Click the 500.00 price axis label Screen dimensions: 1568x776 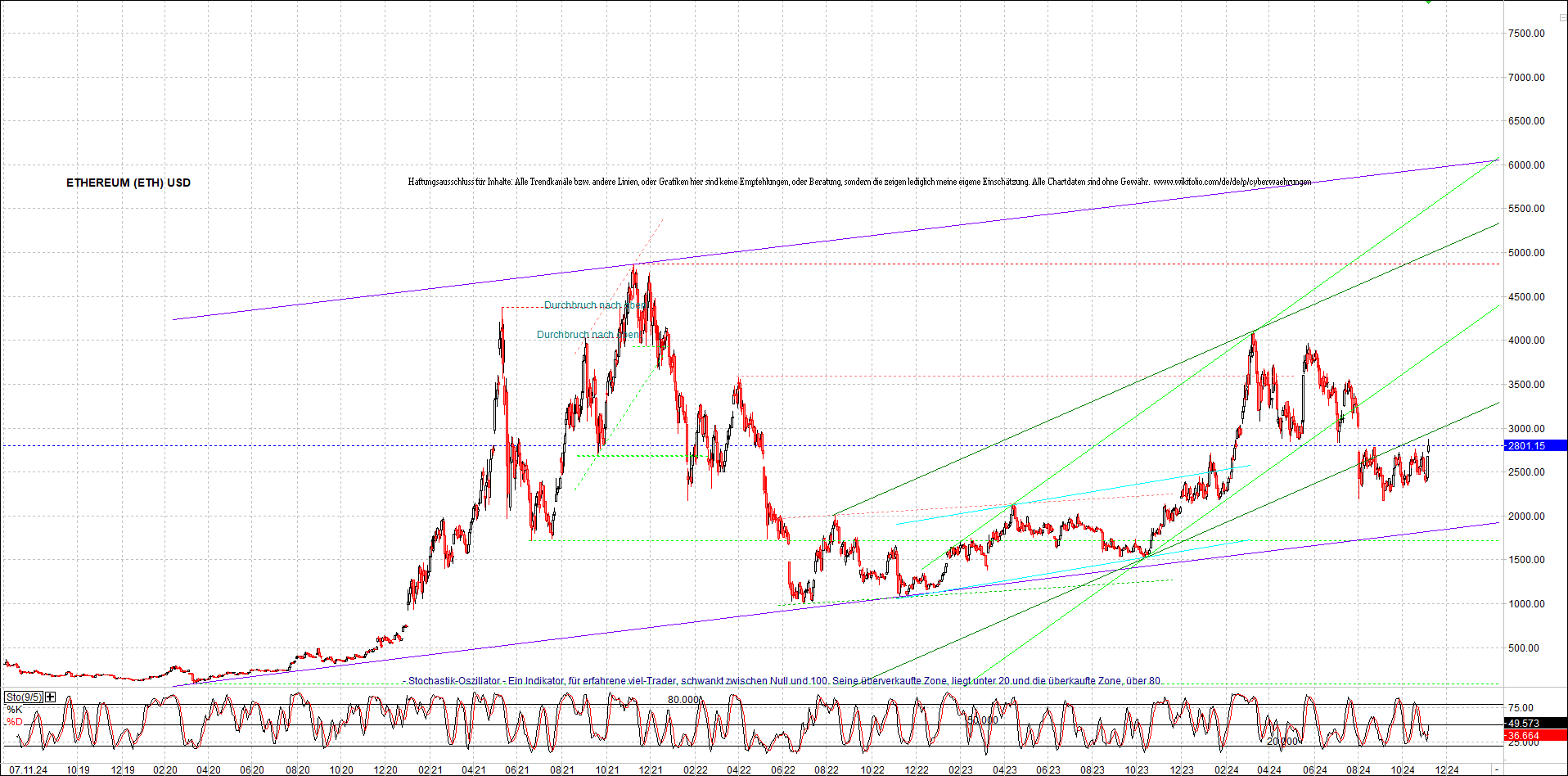pos(1524,648)
